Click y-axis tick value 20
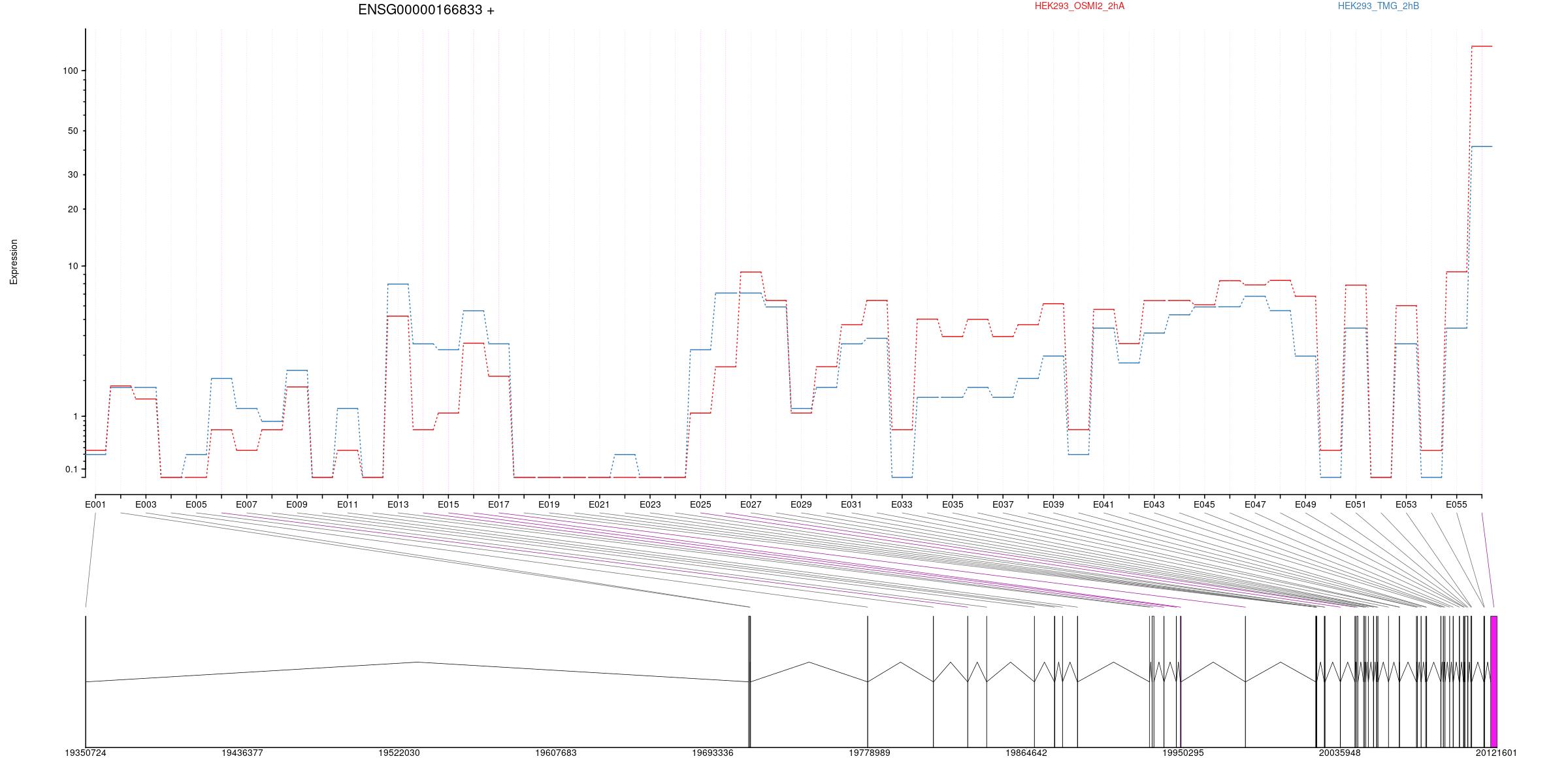The image size is (1568, 784). click(x=73, y=209)
